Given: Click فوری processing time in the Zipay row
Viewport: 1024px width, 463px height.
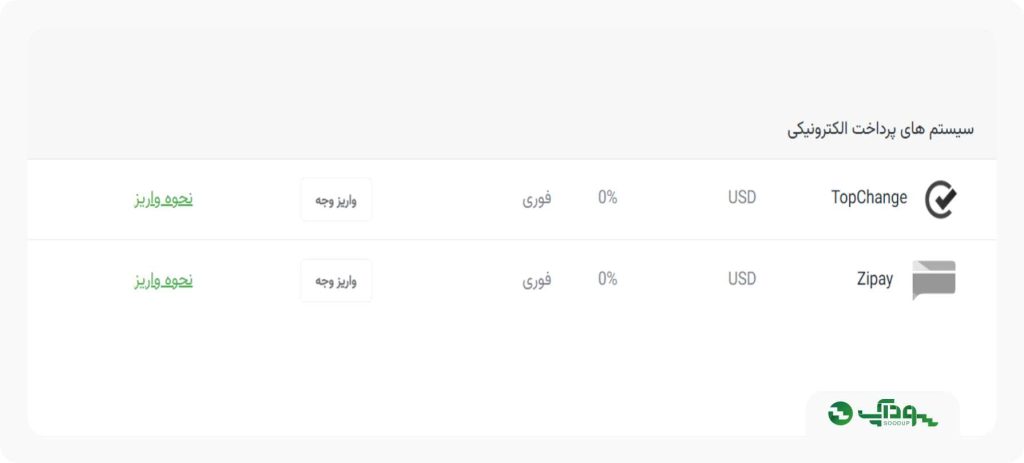Looking at the screenshot, I should [537, 280].
